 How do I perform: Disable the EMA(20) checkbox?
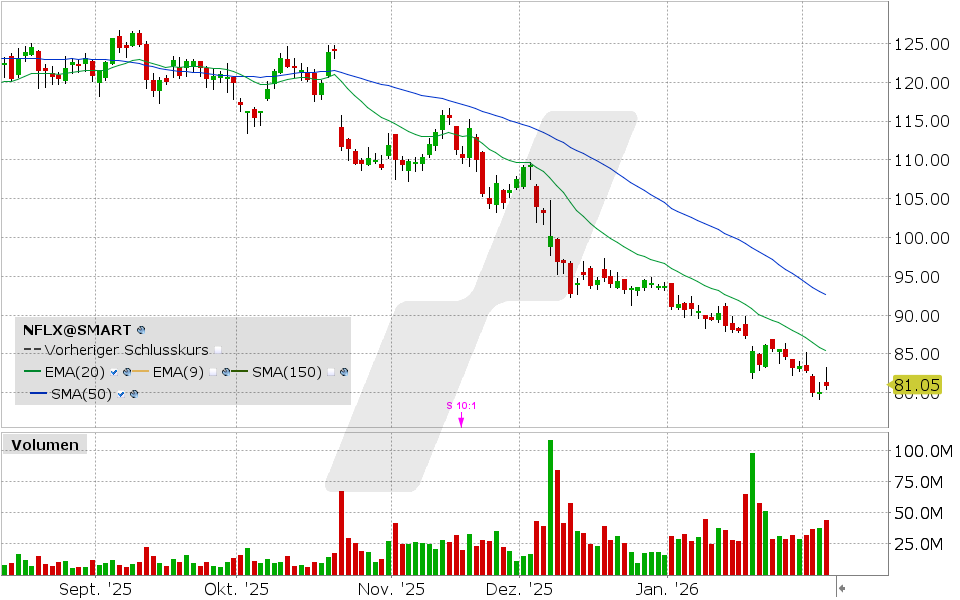click(x=114, y=372)
